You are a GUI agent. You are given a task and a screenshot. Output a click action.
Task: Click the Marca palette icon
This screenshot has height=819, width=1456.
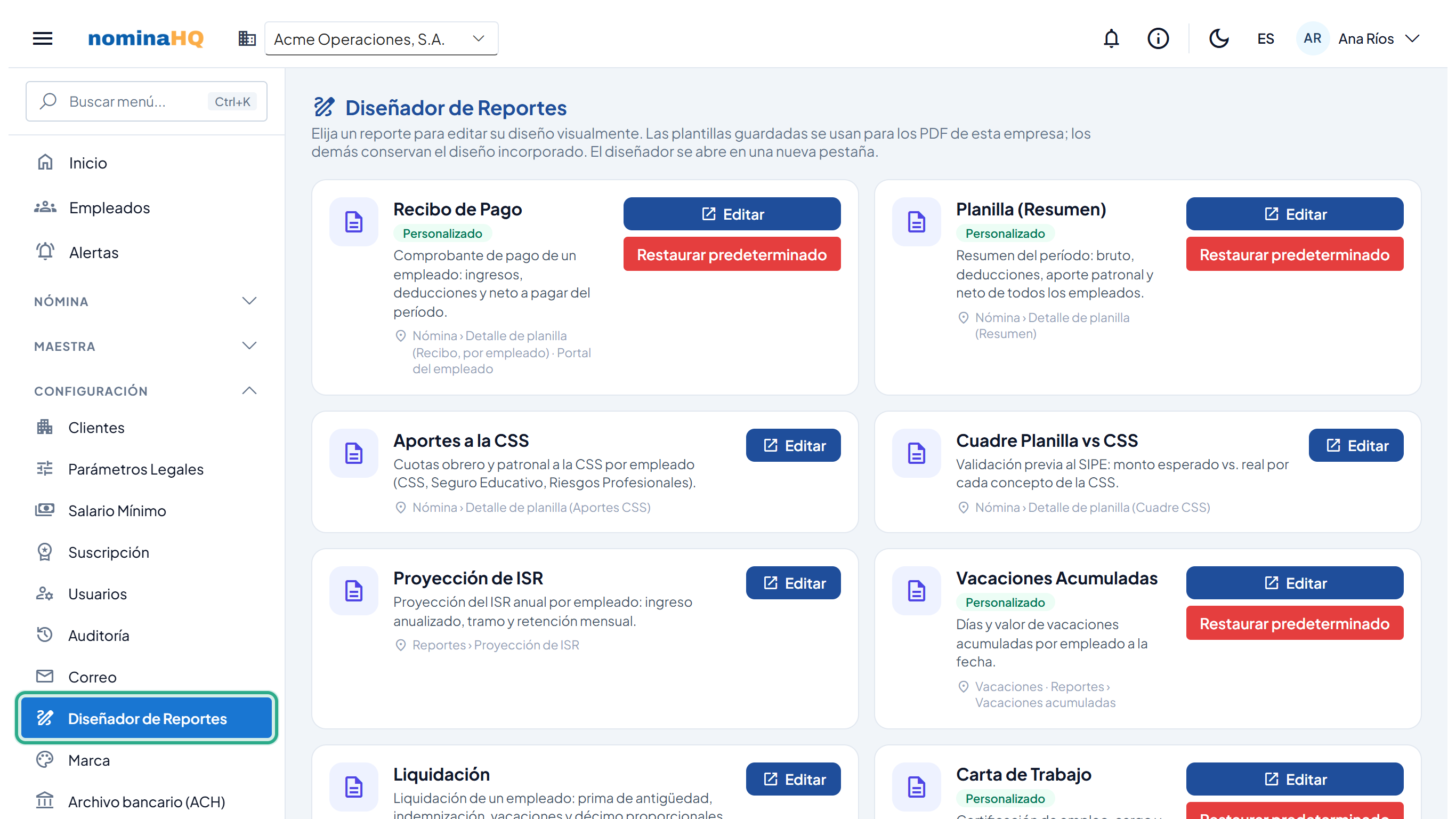45,760
